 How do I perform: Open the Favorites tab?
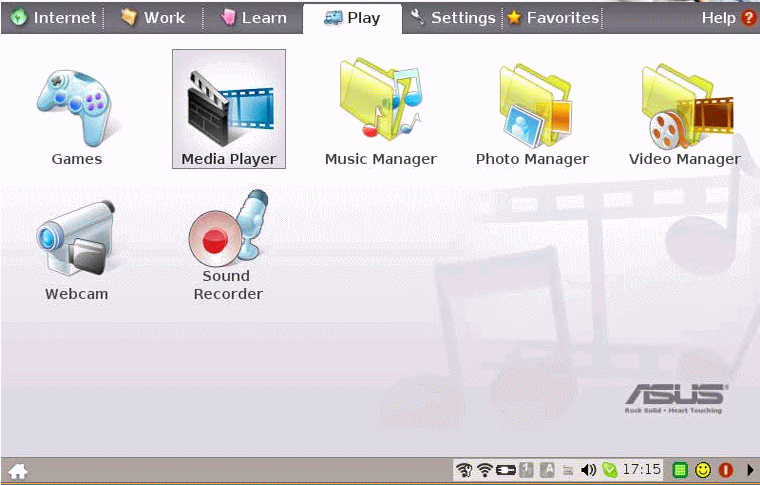[x=553, y=18]
